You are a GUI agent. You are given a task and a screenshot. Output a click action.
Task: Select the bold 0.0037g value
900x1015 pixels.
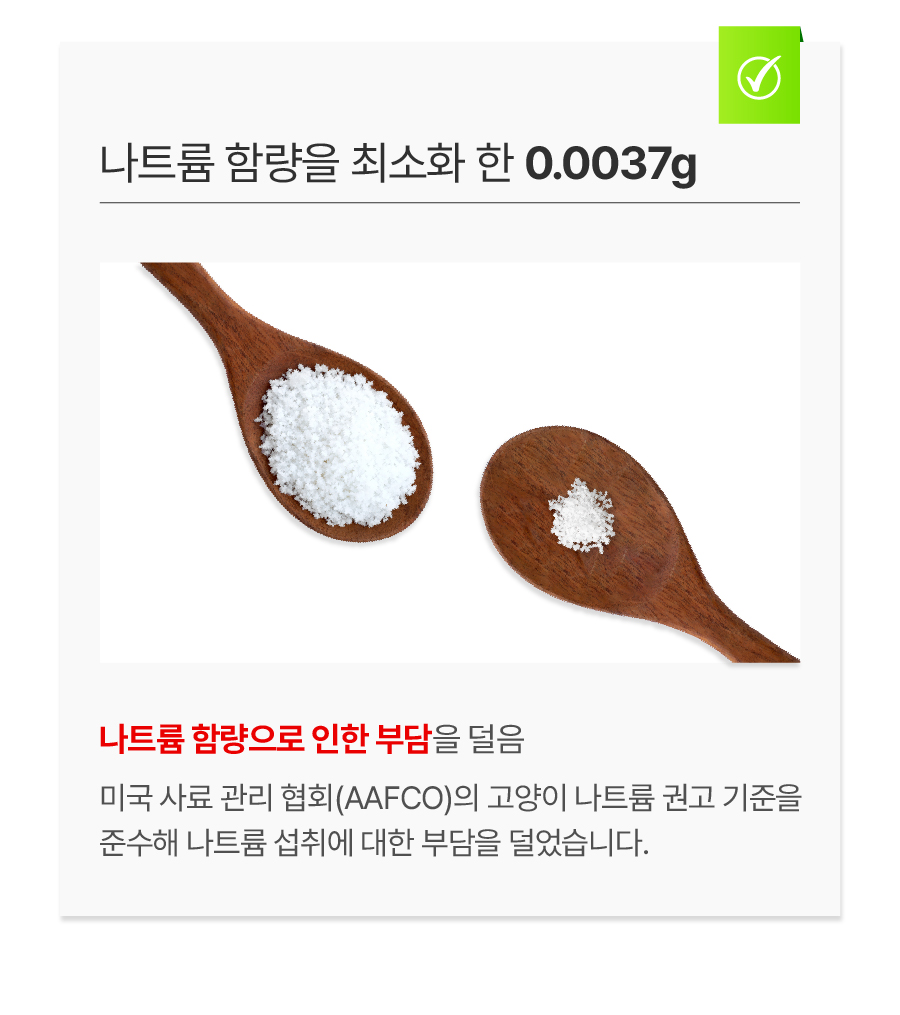(611, 164)
